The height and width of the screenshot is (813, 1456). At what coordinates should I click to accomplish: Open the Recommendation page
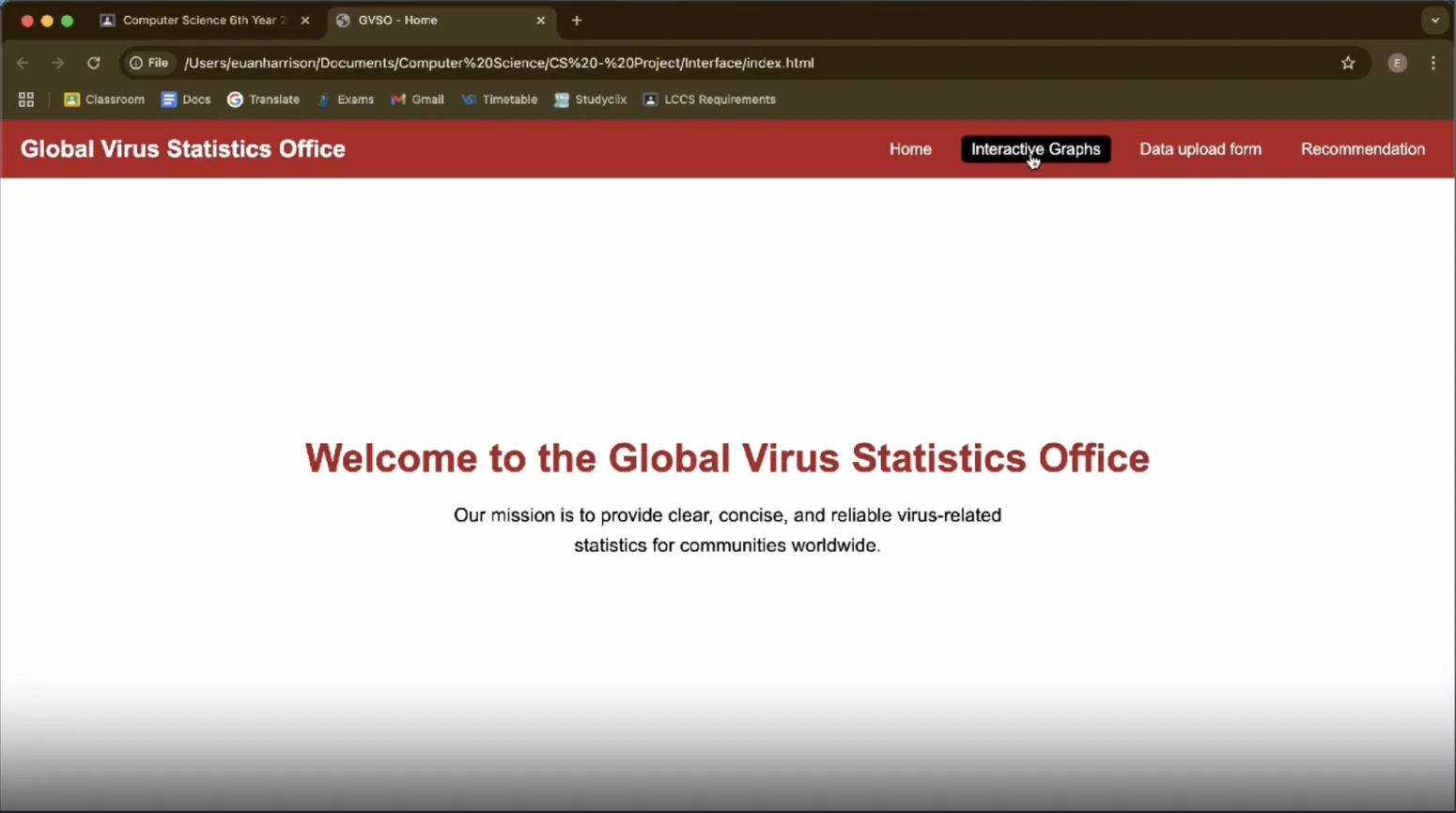(x=1362, y=149)
